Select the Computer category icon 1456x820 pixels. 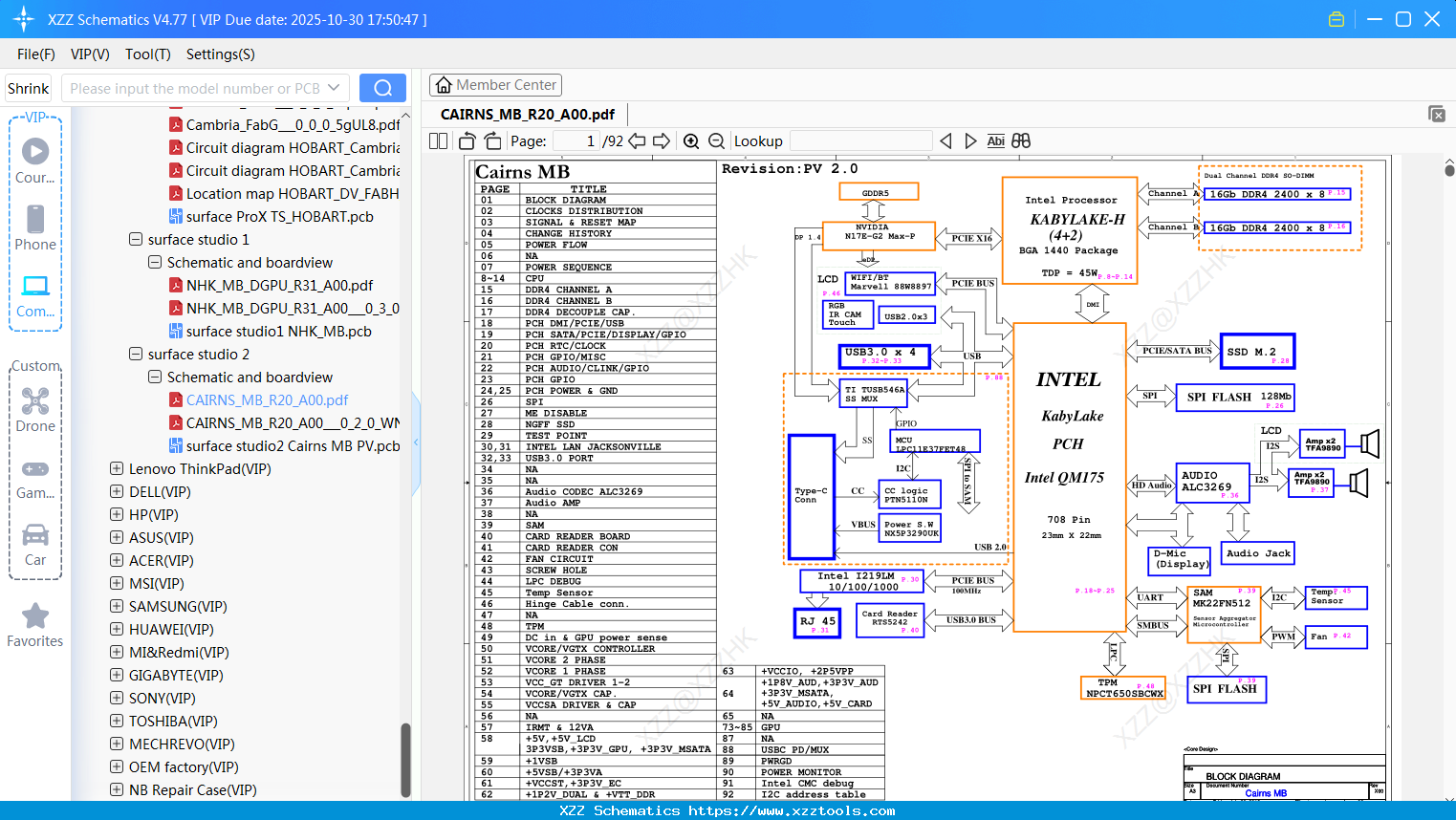click(35, 295)
